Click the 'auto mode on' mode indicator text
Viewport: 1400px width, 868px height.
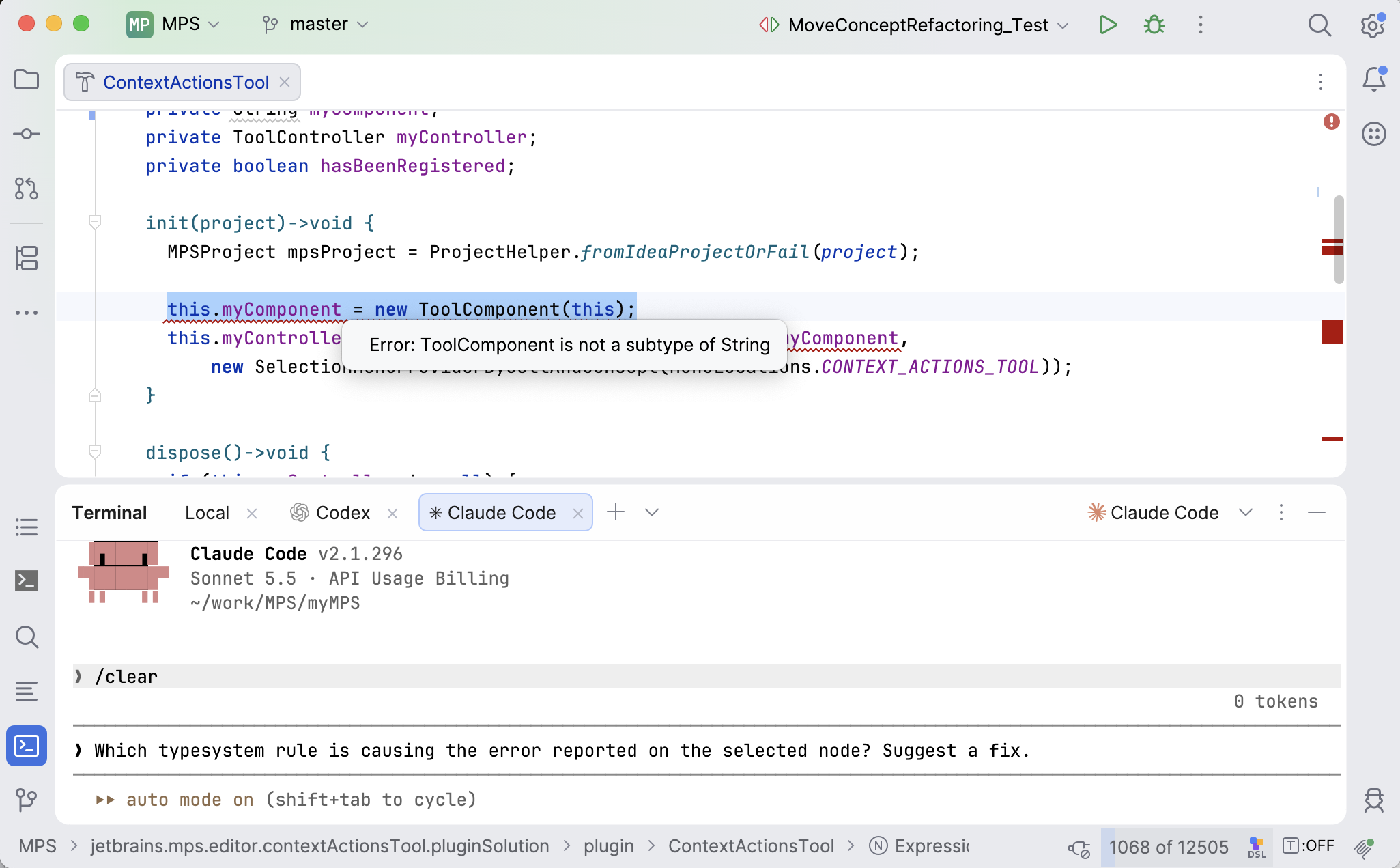[190, 800]
